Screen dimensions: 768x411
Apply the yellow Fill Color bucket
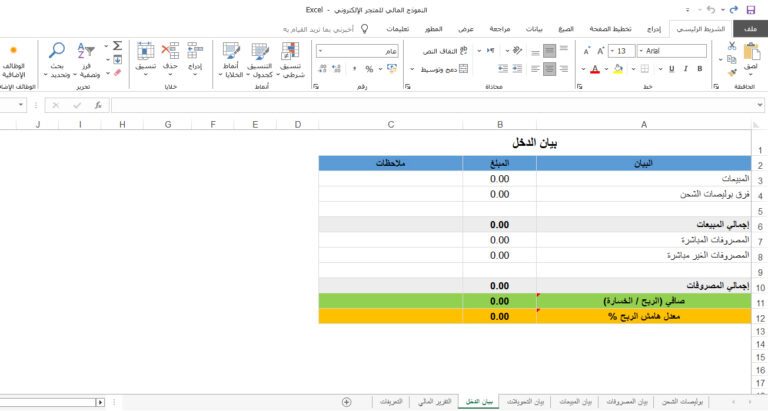[x=618, y=69]
